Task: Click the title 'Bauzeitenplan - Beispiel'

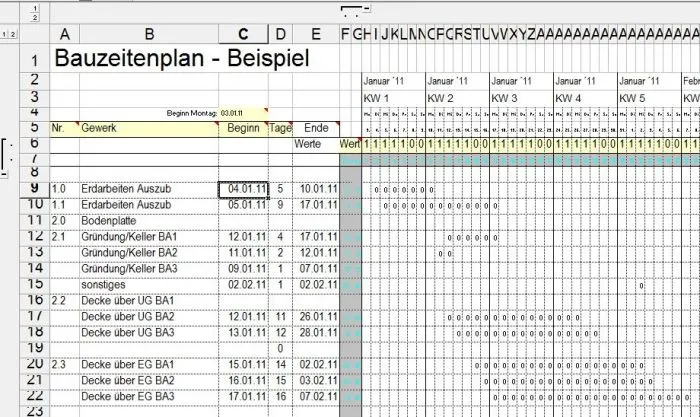Action: 181,58
